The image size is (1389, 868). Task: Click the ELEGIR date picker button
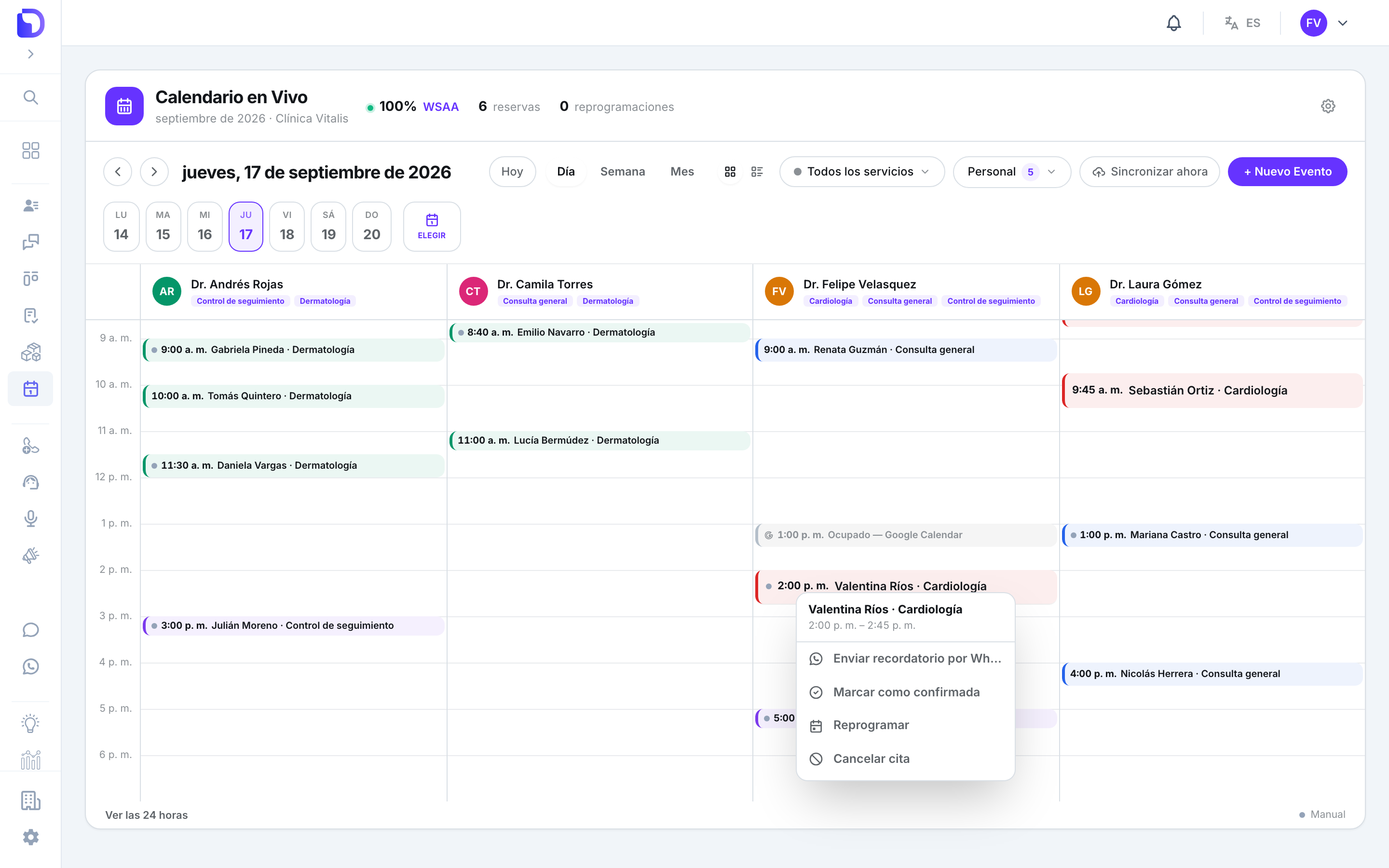point(432,226)
